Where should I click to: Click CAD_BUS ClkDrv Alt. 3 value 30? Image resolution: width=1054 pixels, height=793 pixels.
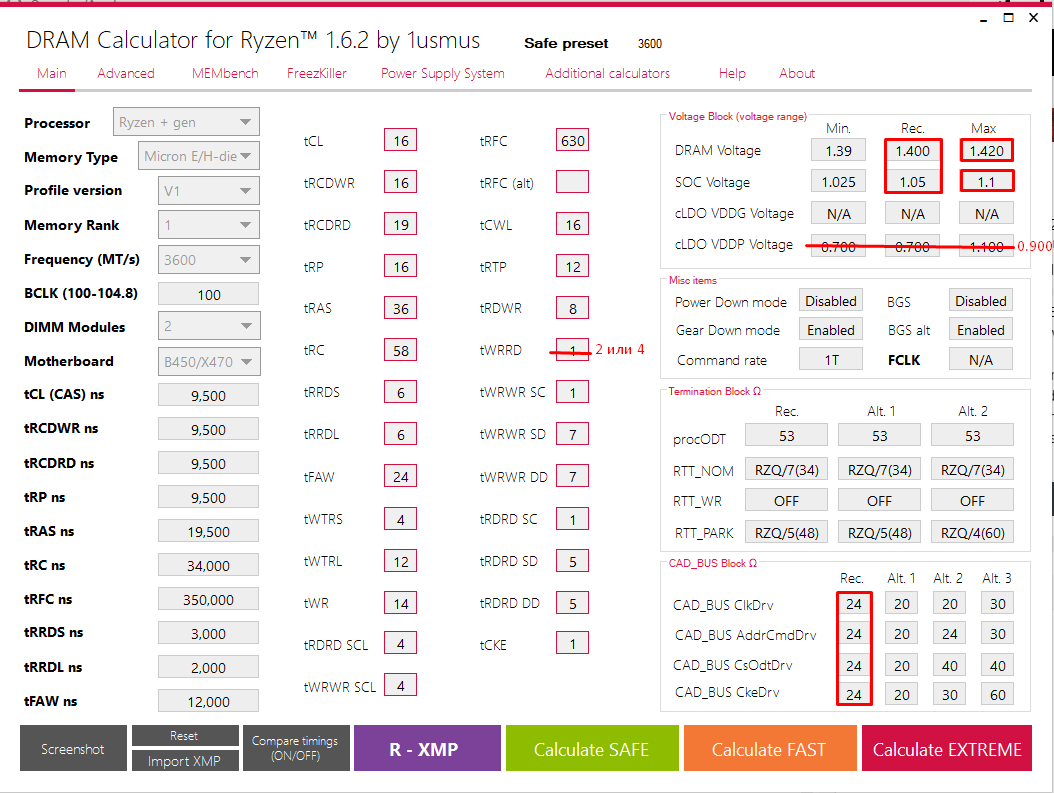click(998, 603)
